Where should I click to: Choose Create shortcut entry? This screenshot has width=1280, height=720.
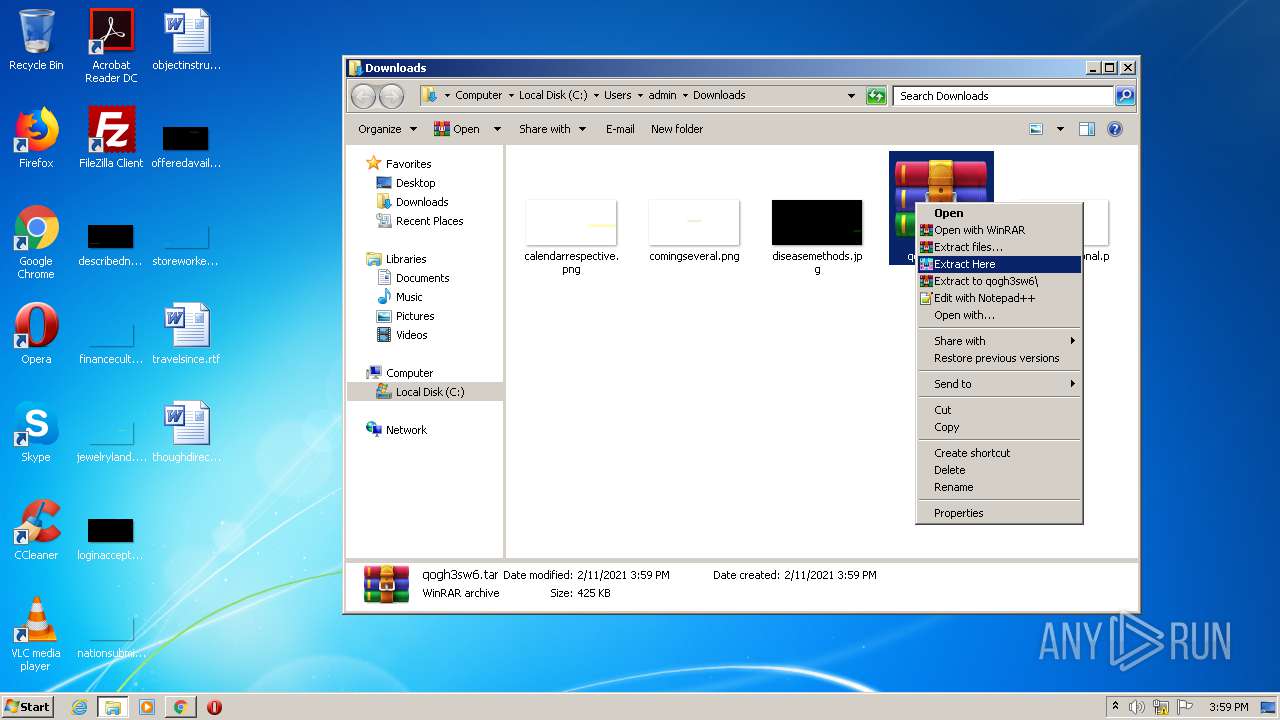[999, 453]
